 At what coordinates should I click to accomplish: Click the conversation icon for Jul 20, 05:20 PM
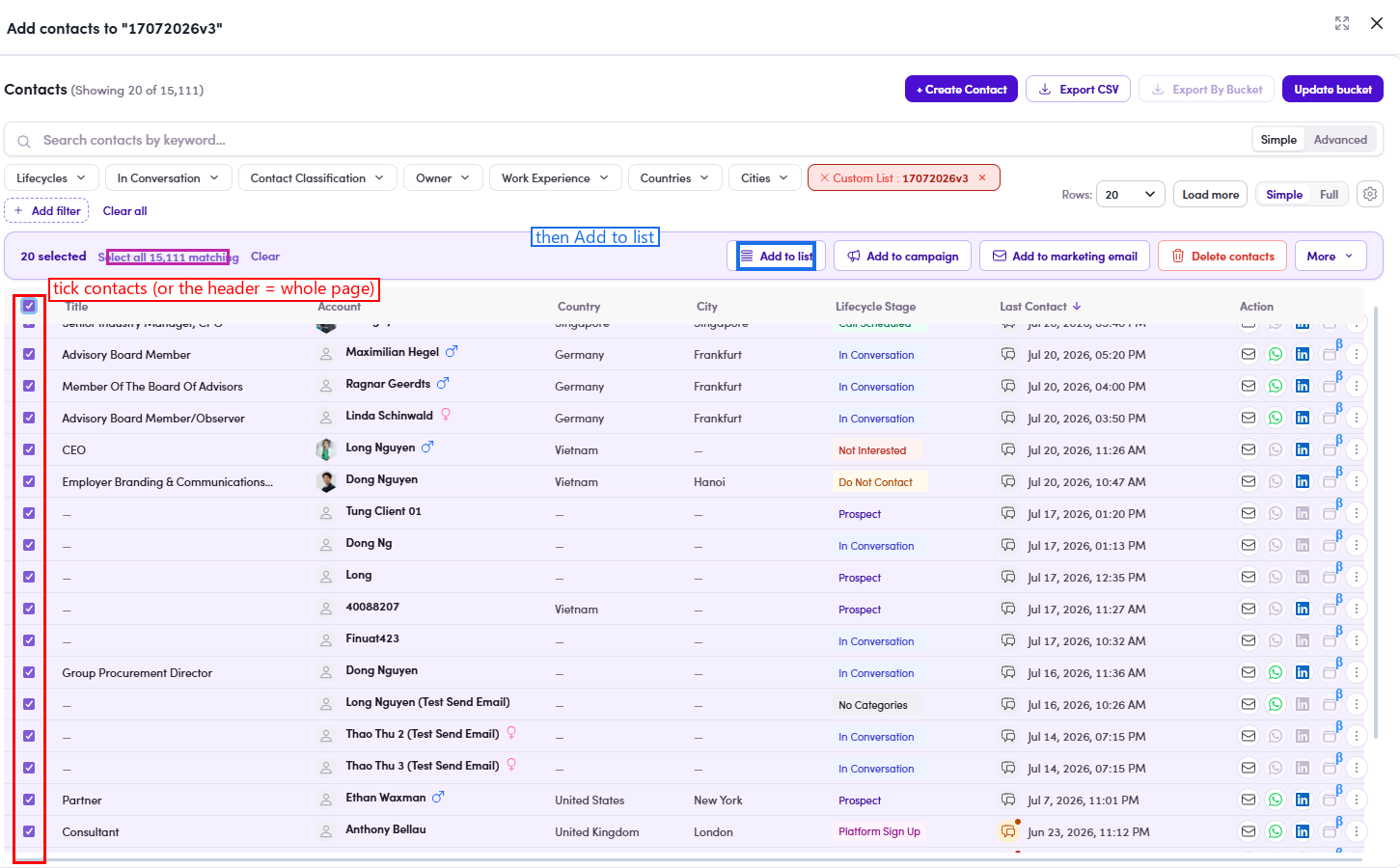1008,354
